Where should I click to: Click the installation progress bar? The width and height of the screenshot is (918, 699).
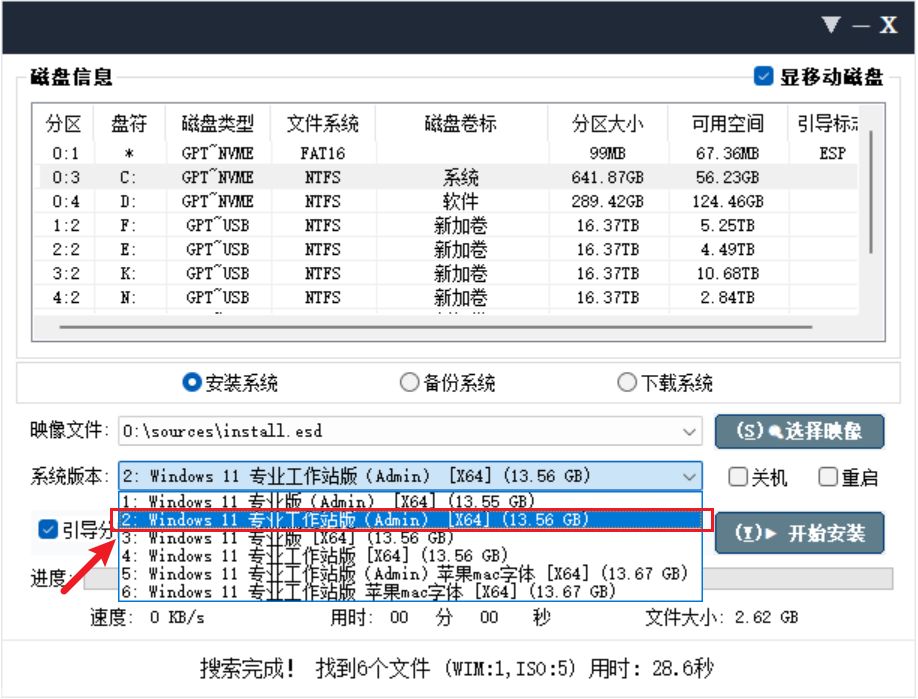pyautogui.click(x=489, y=578)
